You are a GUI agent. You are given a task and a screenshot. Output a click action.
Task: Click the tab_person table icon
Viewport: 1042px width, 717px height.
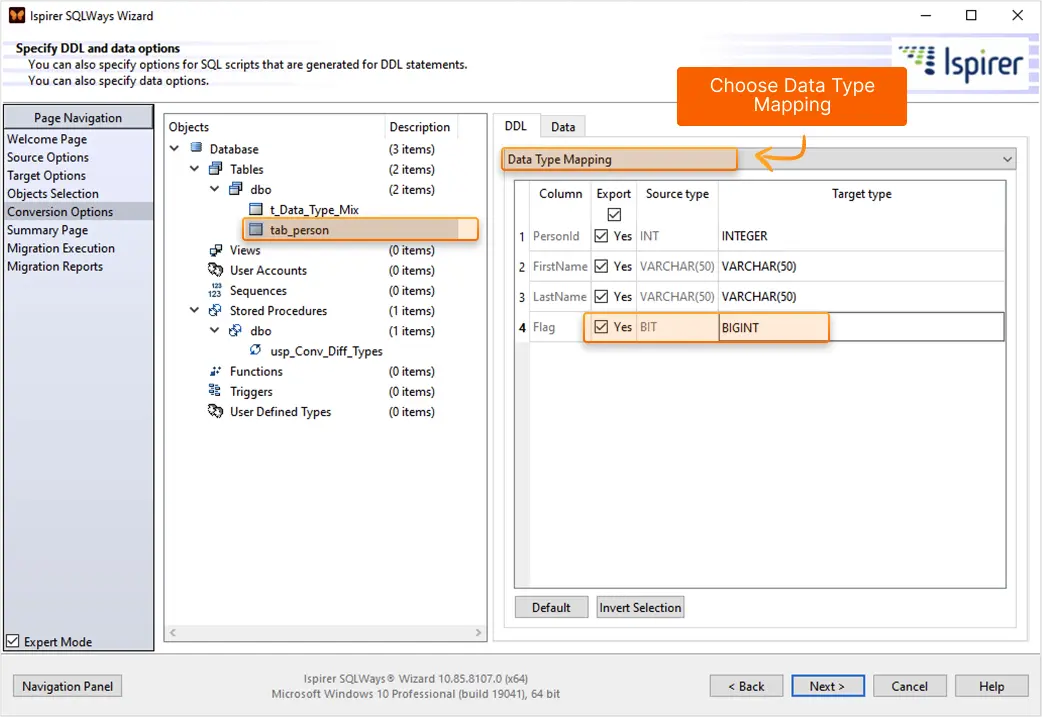coord(256,229)
